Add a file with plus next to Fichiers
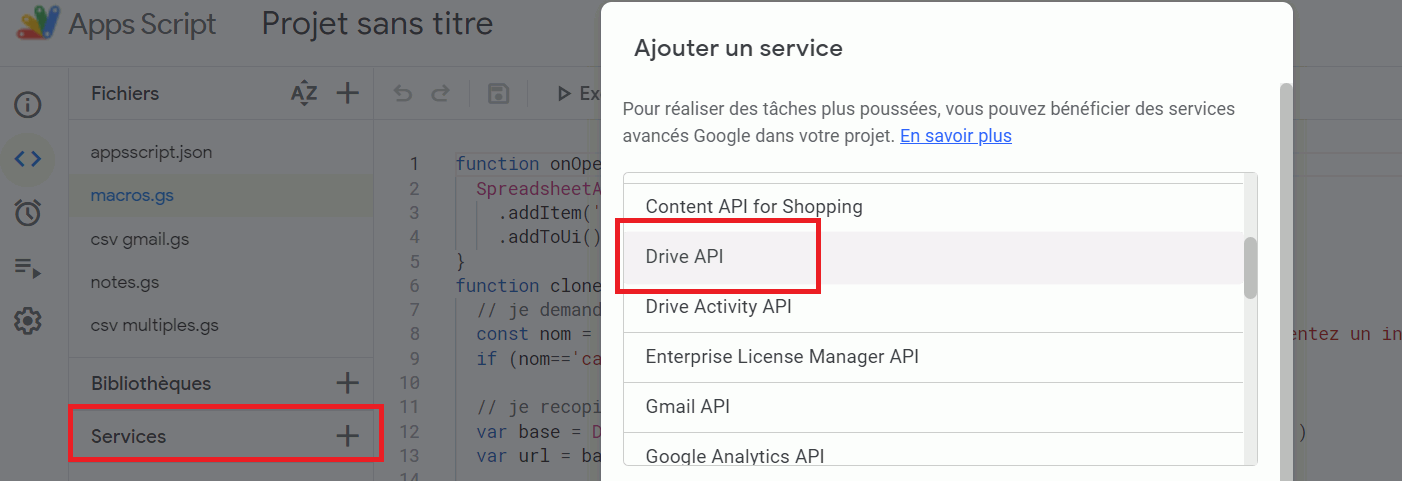 (x=347, y=93)
